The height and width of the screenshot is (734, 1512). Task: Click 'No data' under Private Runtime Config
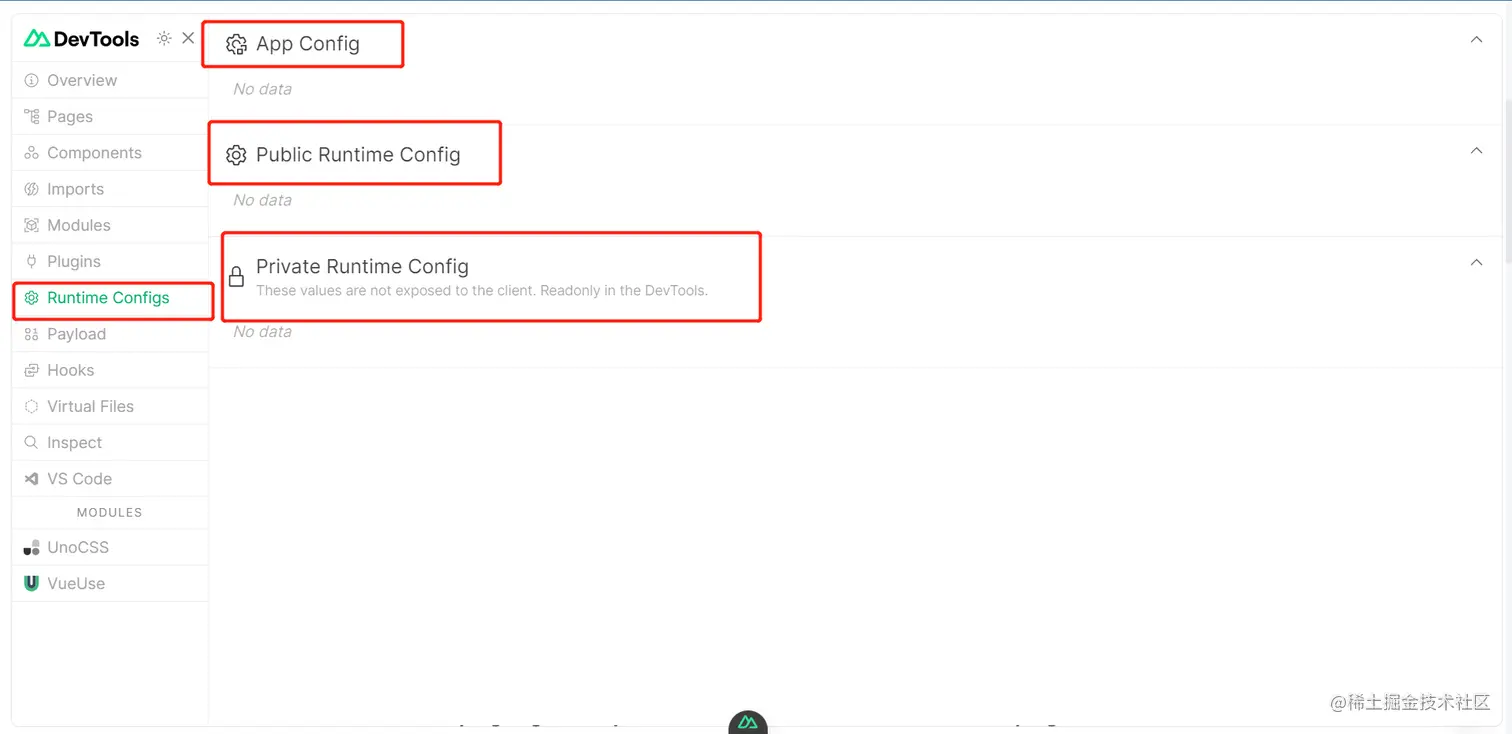pos(262,332)
